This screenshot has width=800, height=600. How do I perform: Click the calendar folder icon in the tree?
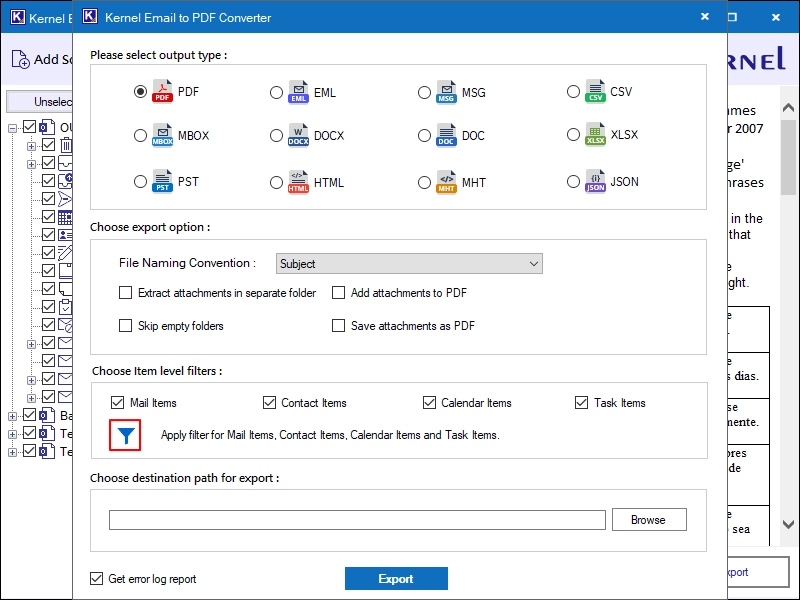pos(65,217)
